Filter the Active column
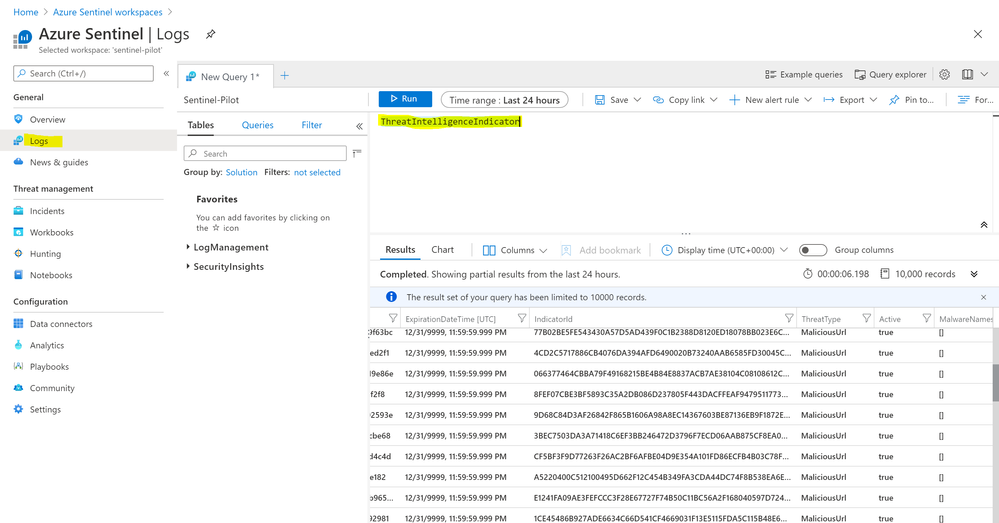The image size is (999, 523). coord(926,319)
